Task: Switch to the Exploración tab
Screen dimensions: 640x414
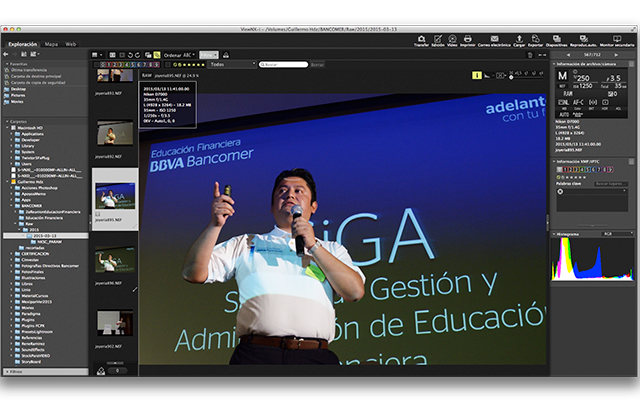Action: tap(22, 44)
